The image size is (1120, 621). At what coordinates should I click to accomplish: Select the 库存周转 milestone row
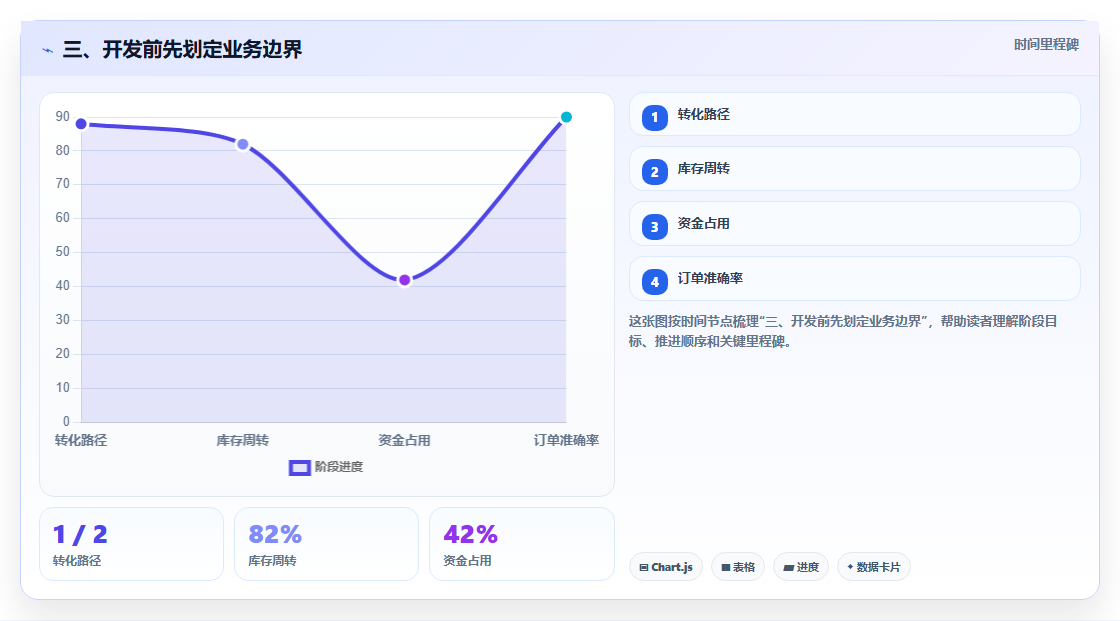coord(854,169)
